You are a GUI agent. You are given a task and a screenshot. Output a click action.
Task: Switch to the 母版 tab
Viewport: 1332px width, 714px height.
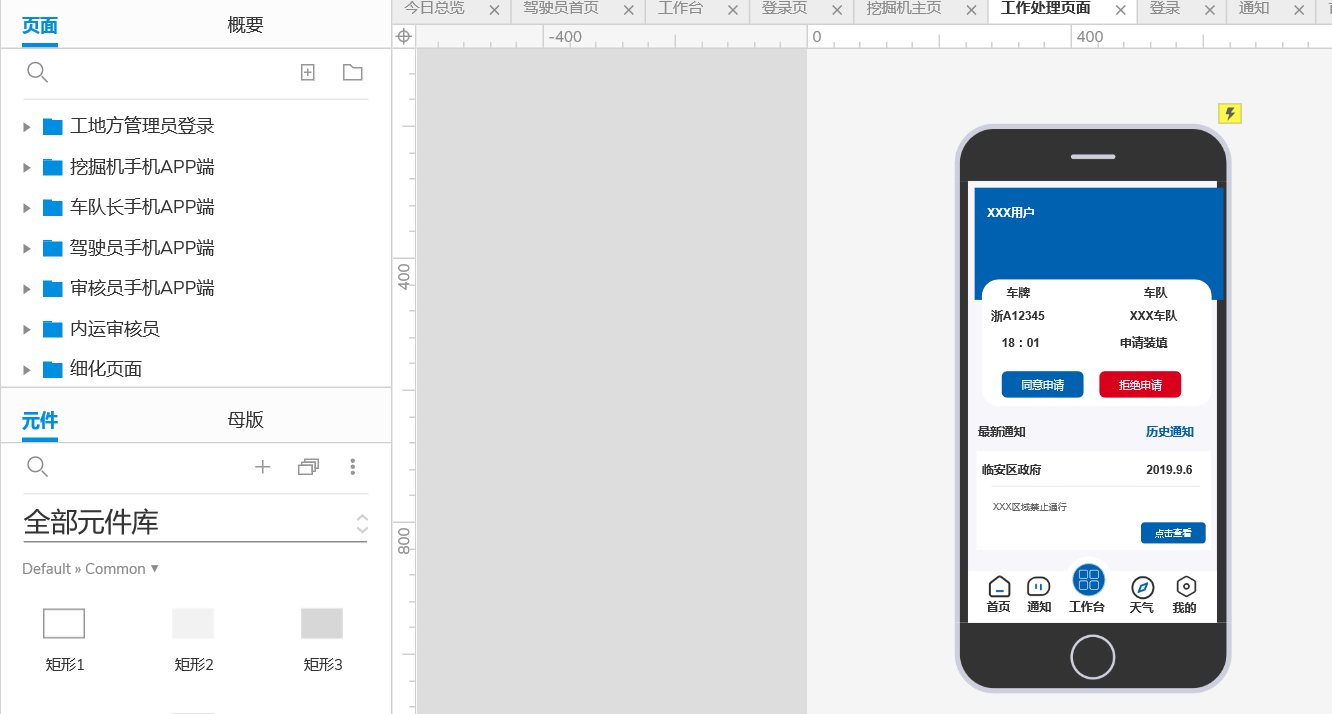click(245, 420)
